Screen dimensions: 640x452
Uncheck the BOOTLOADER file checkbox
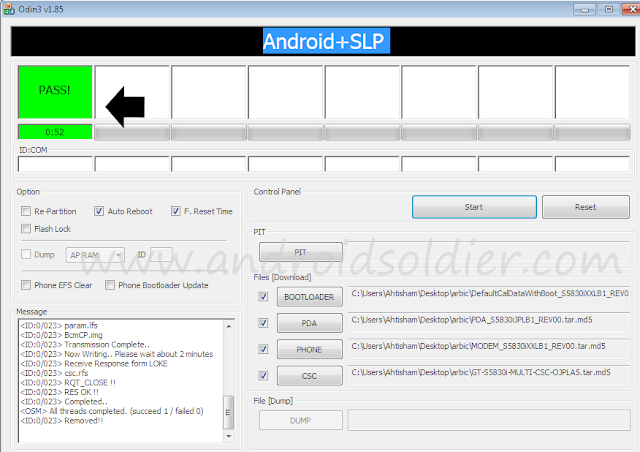click(264, 297)
